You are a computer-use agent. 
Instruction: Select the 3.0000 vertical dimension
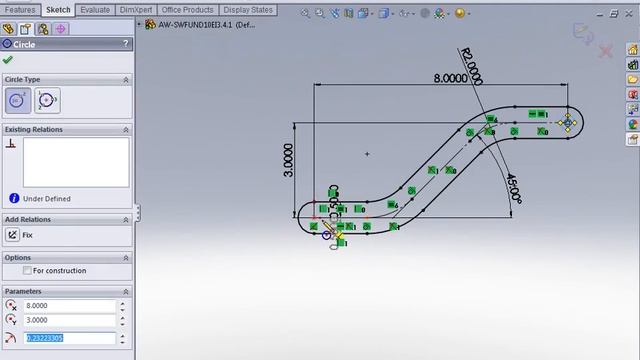(288, 160)
